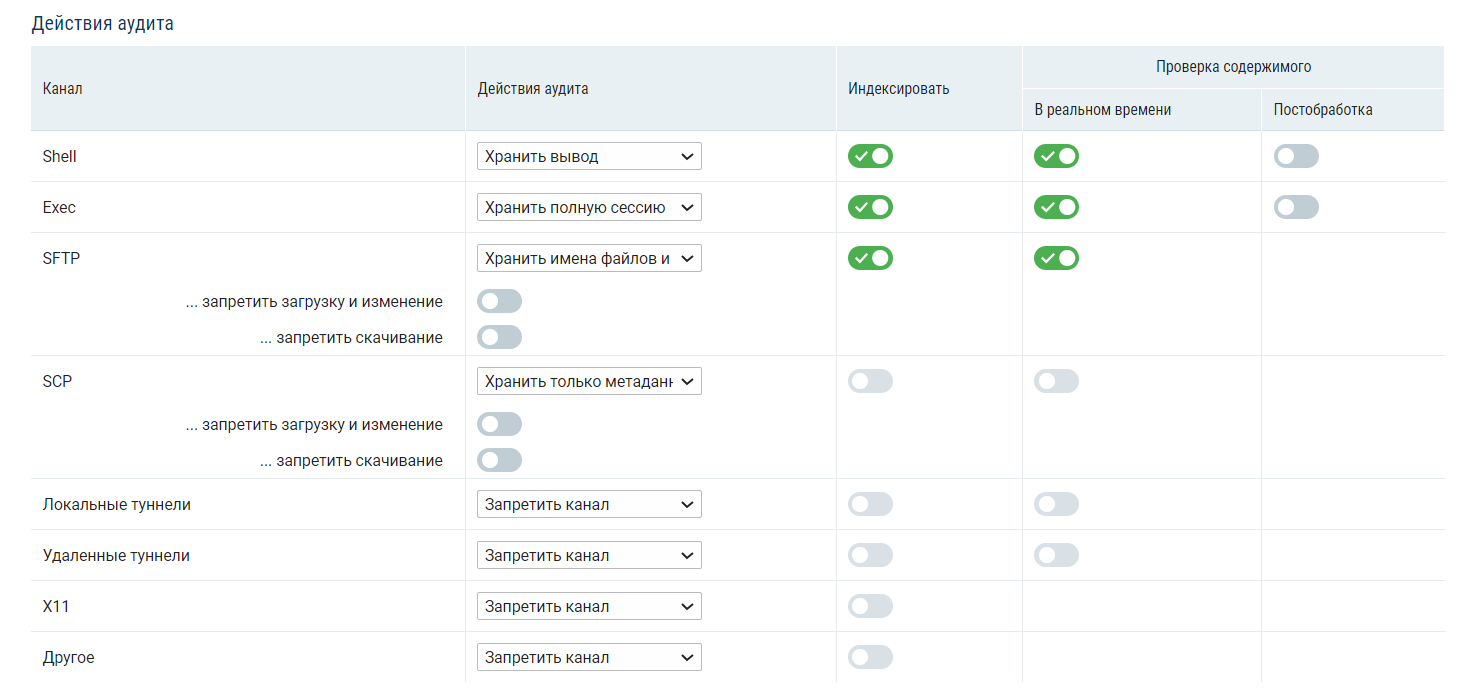
Task: Open Shell audit action dropdown
Action: 589,156
